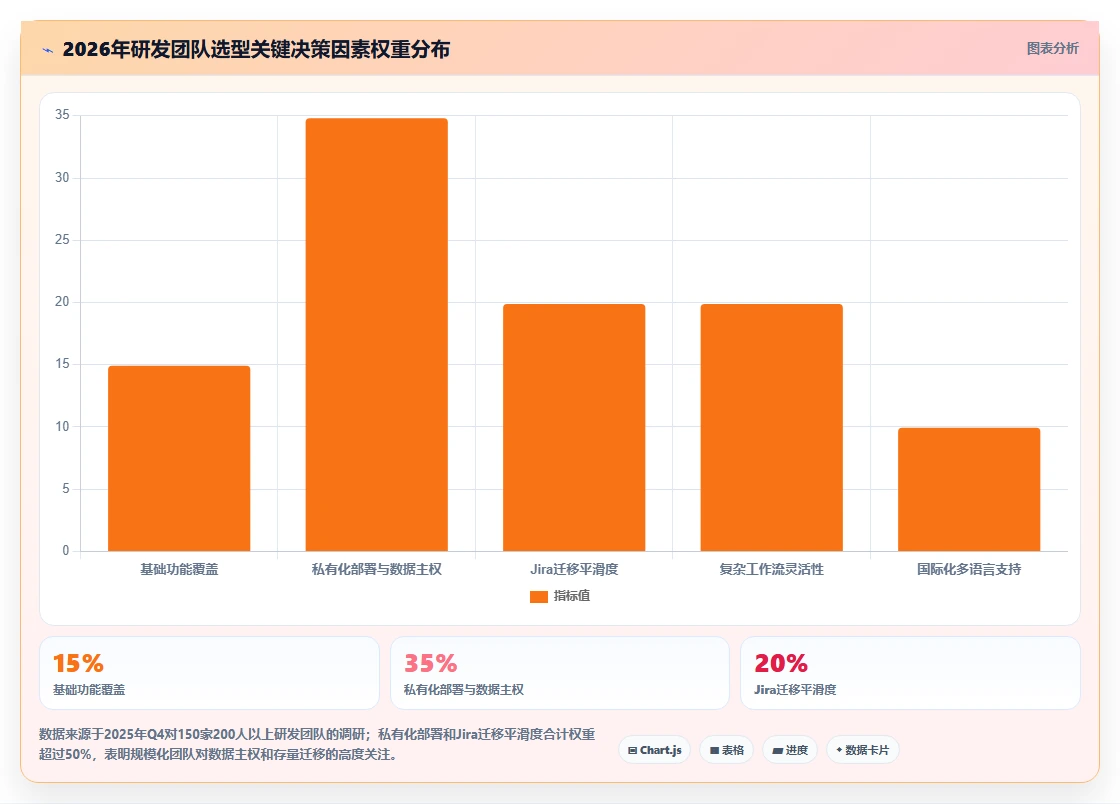Open the 35% 私有化部署与数据主权 stat card
1120x804 pixels.
point(560,673)
